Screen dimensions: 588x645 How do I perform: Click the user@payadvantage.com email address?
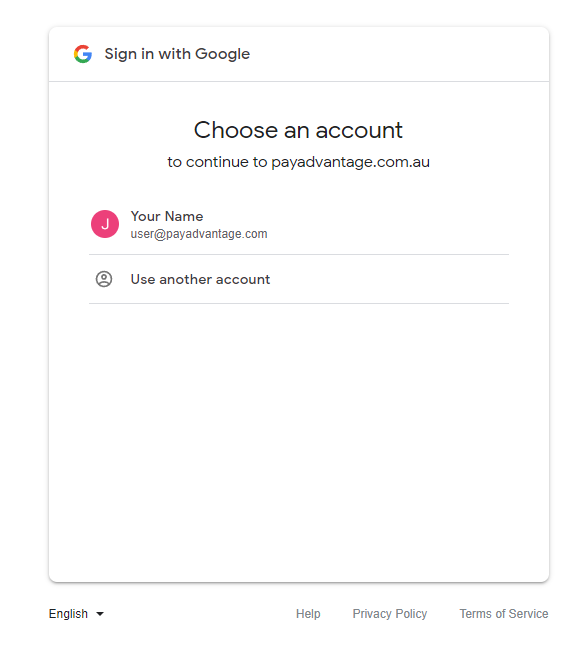199,234
